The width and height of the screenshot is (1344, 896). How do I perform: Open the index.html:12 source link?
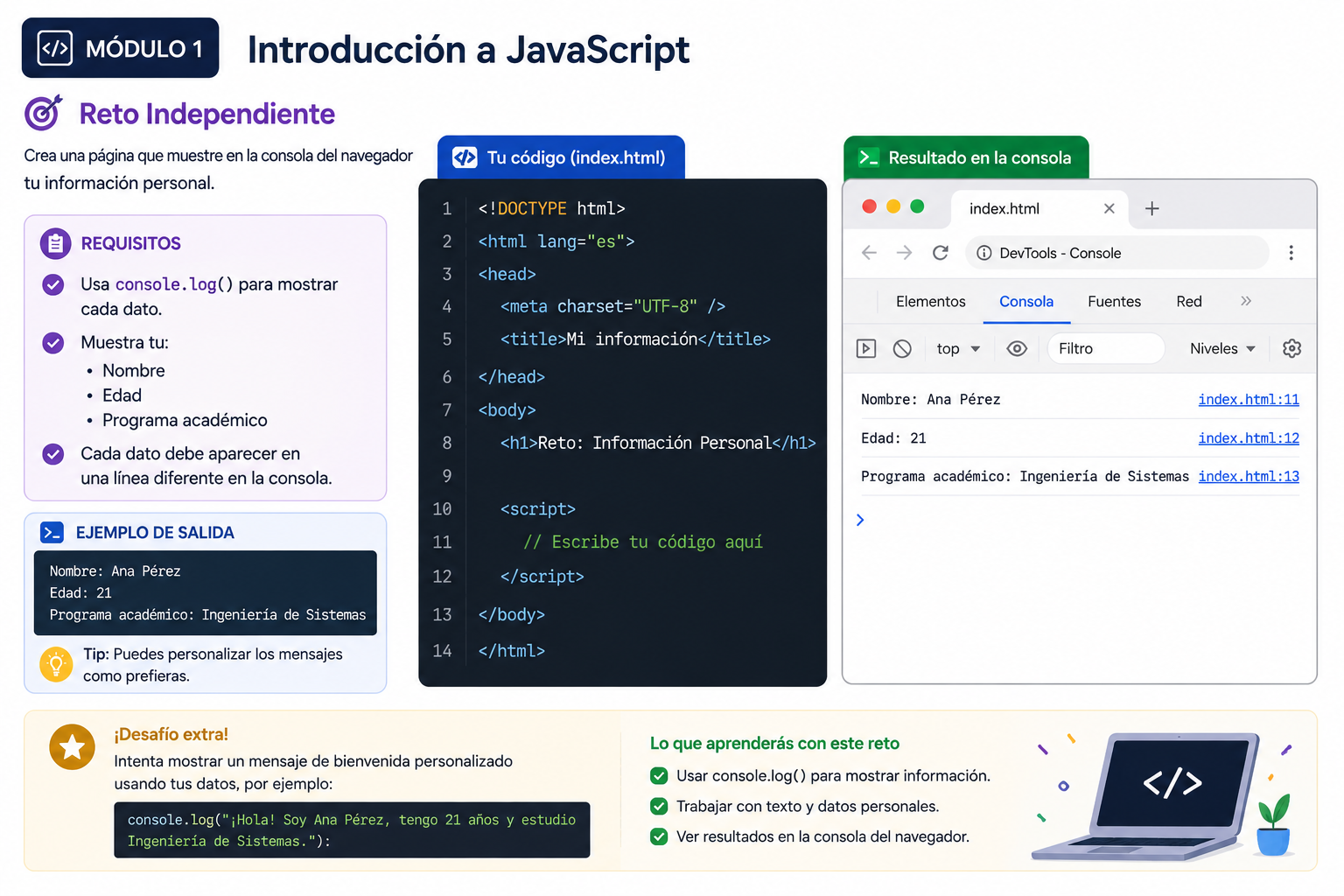1249,437
